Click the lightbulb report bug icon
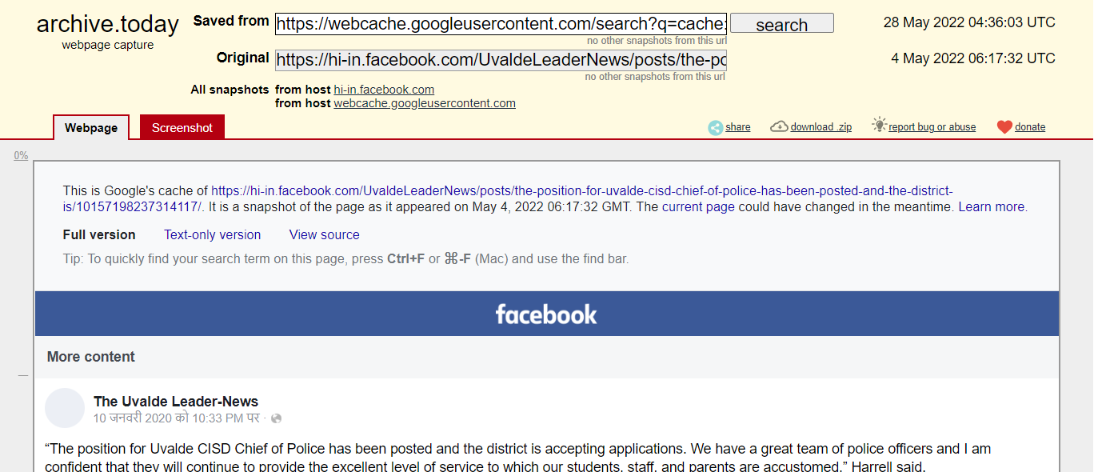The width and height of the screenshot is (1094, 472). tap(879, 125)
